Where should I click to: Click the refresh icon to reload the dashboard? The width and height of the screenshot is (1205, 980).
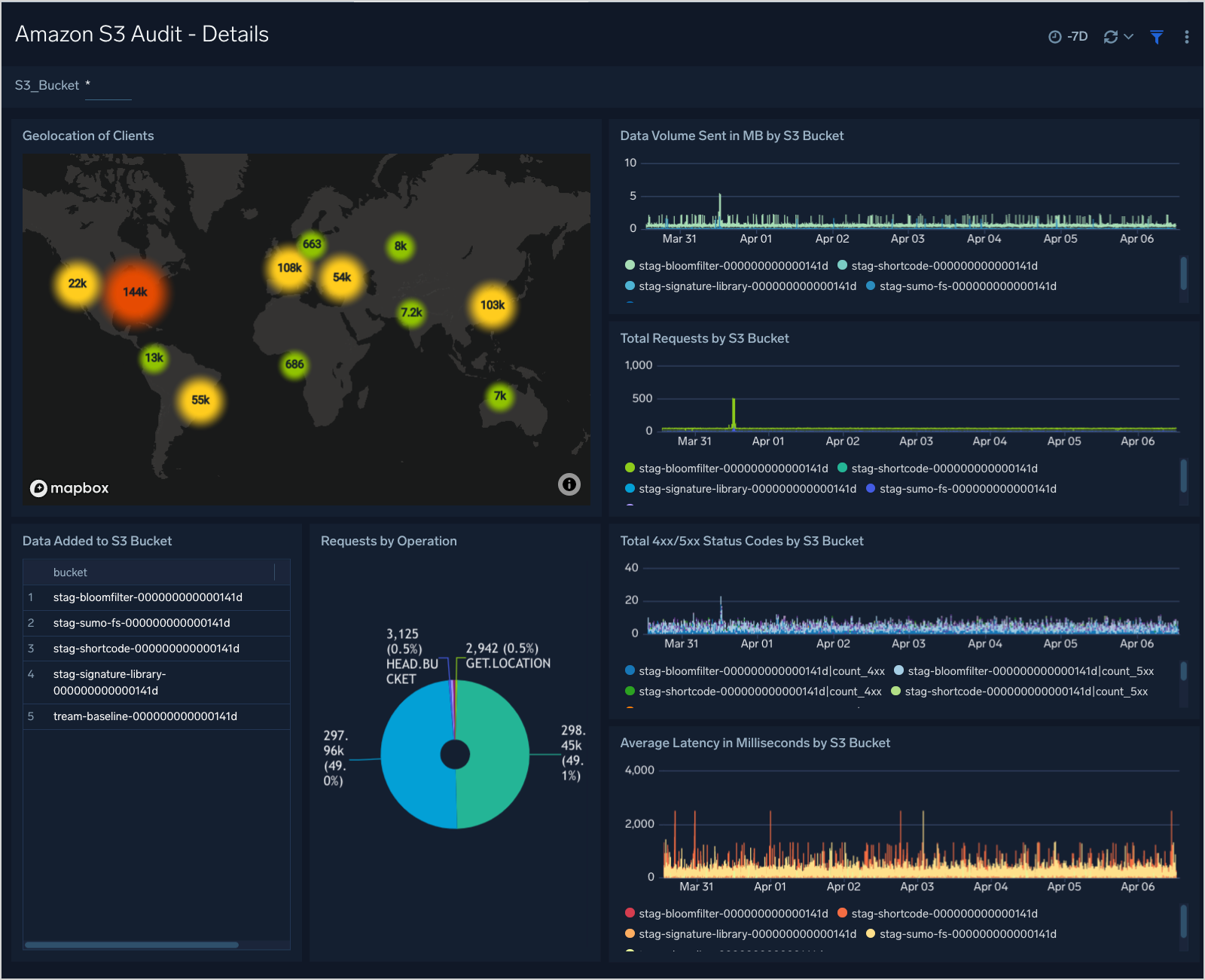(1111, 35)
